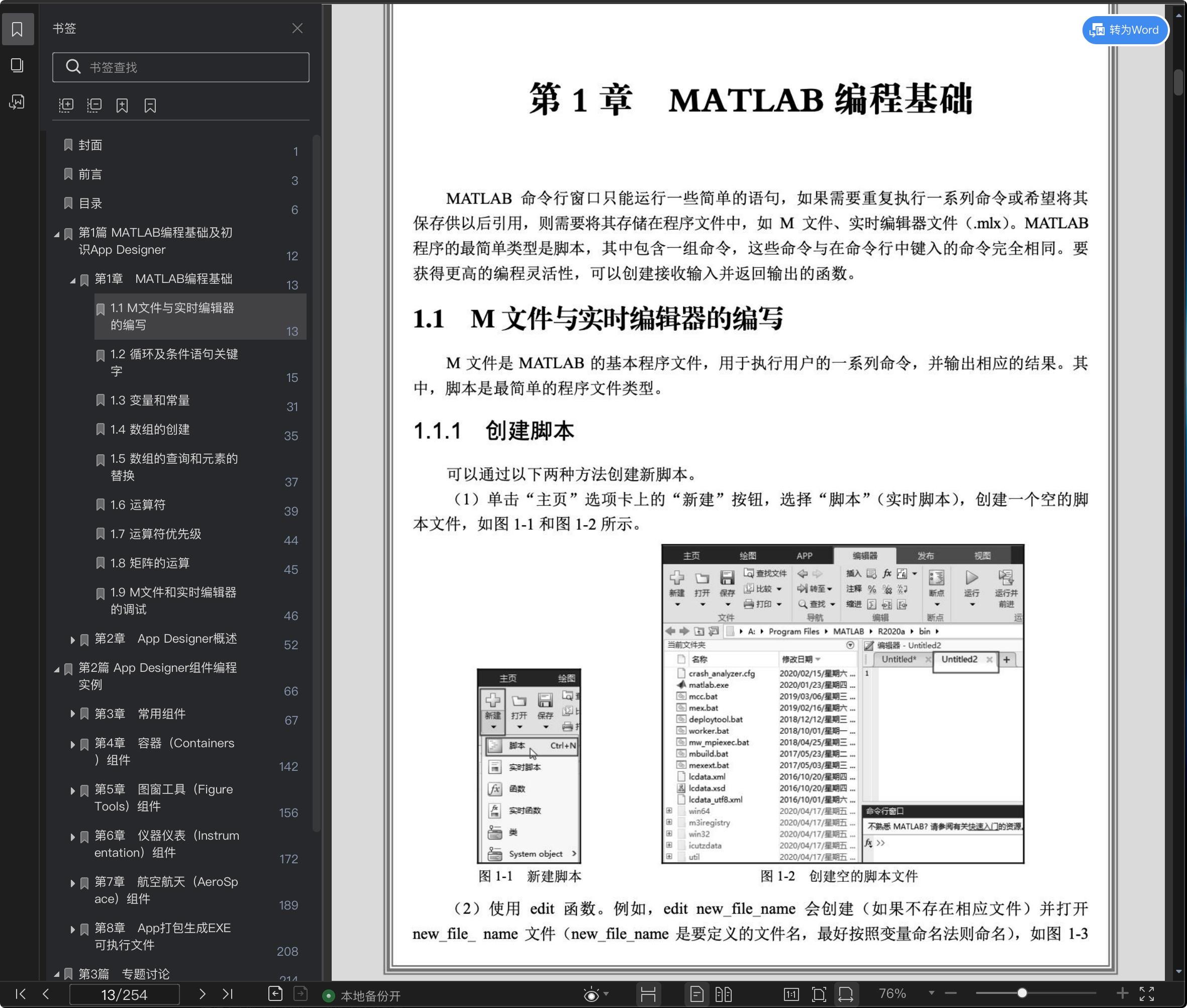The width and height of the screenshot is (1187, 1008).
Task: Open the bookmarks panel icon in sidebar
Action: (x=17, y=29)
